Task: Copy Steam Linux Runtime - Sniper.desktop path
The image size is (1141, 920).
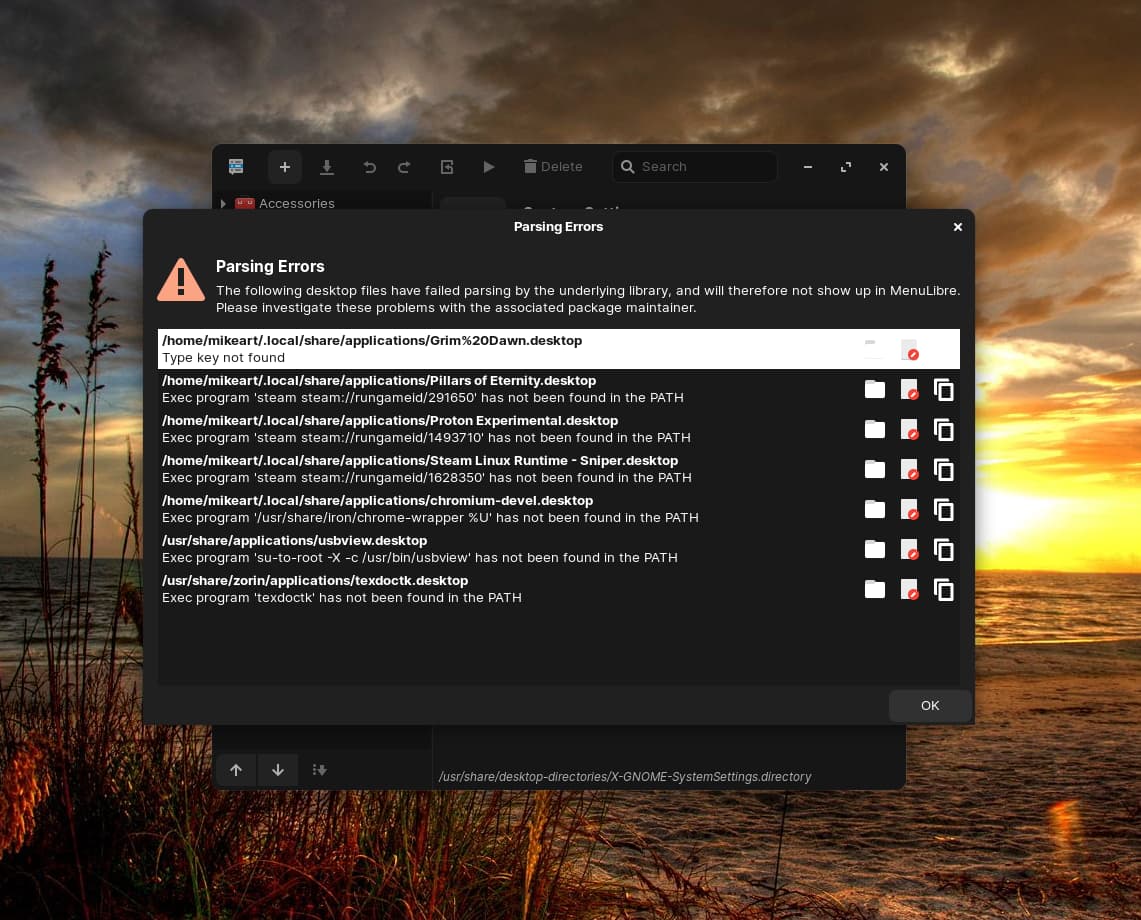Action: 944,469
